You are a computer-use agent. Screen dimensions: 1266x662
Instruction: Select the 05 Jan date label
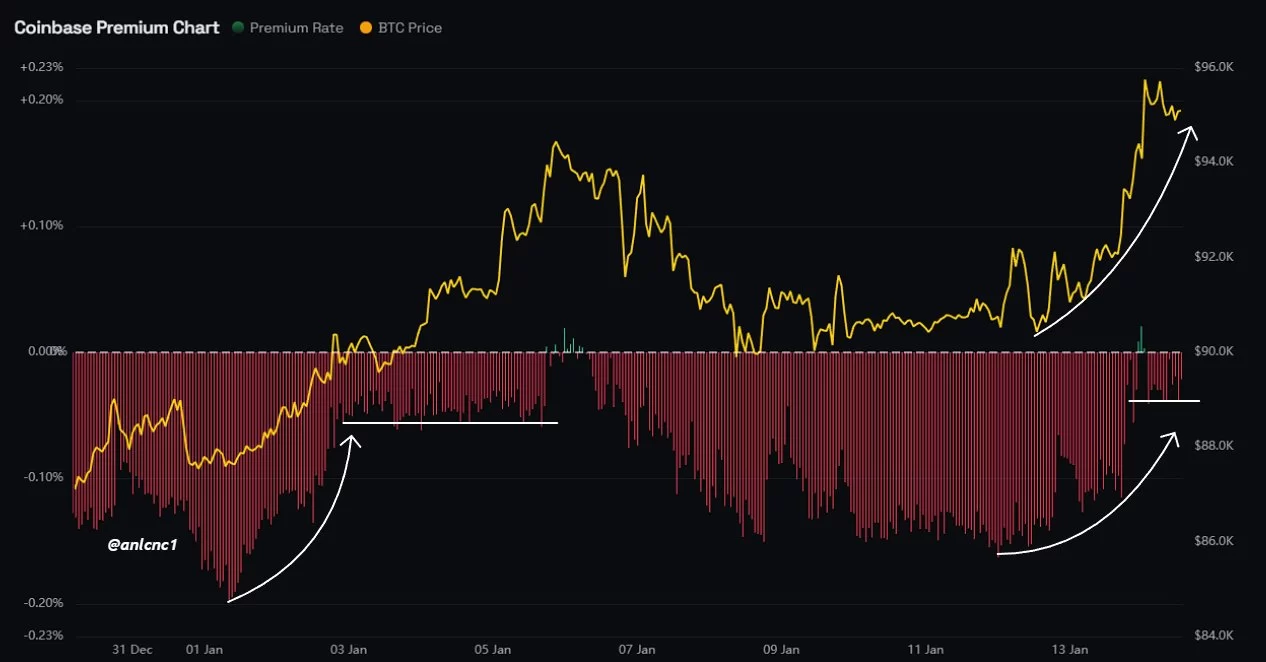[x=492, y=650]
